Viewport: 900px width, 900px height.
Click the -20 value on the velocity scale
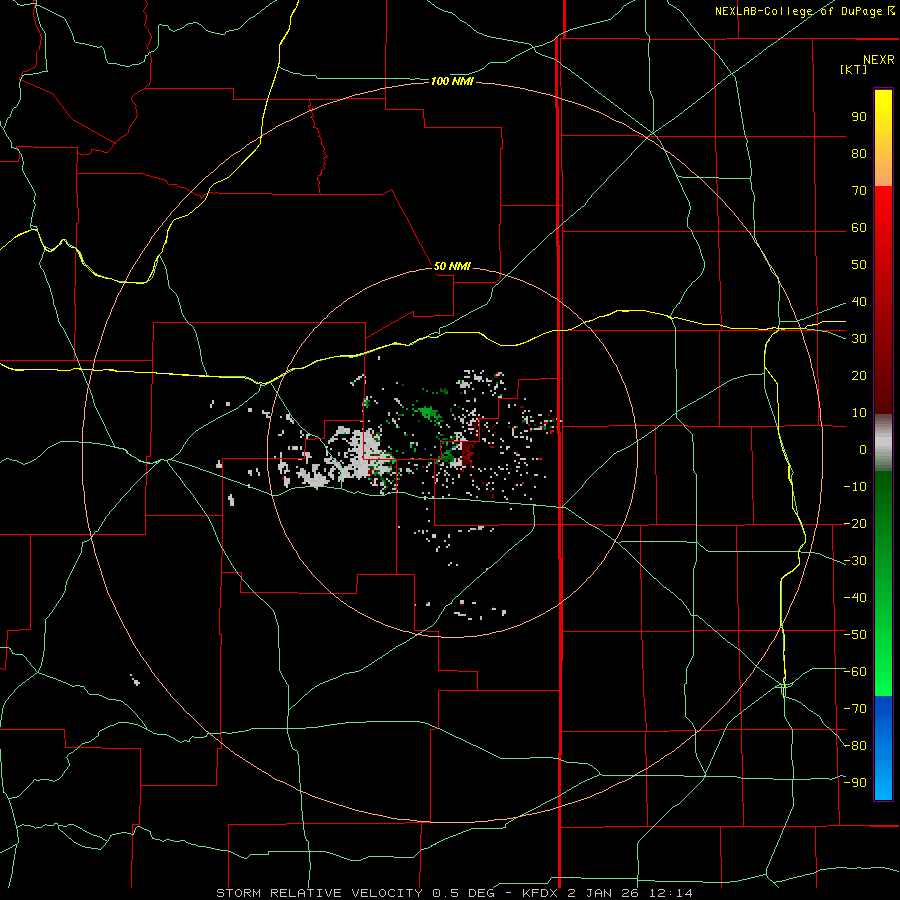pyautogui.click(x=855, y=523)
